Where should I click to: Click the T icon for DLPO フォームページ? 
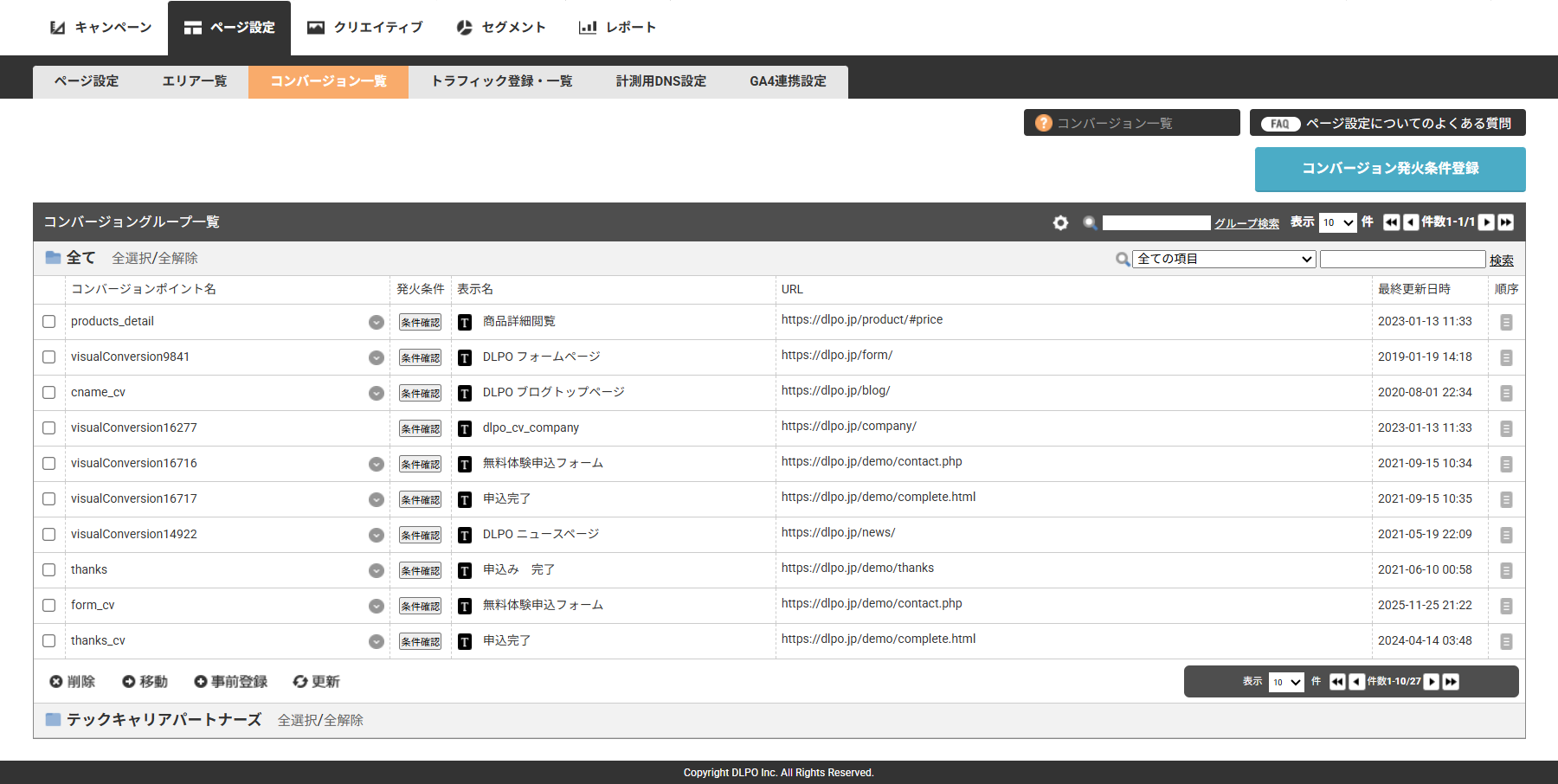click(465, 357)
